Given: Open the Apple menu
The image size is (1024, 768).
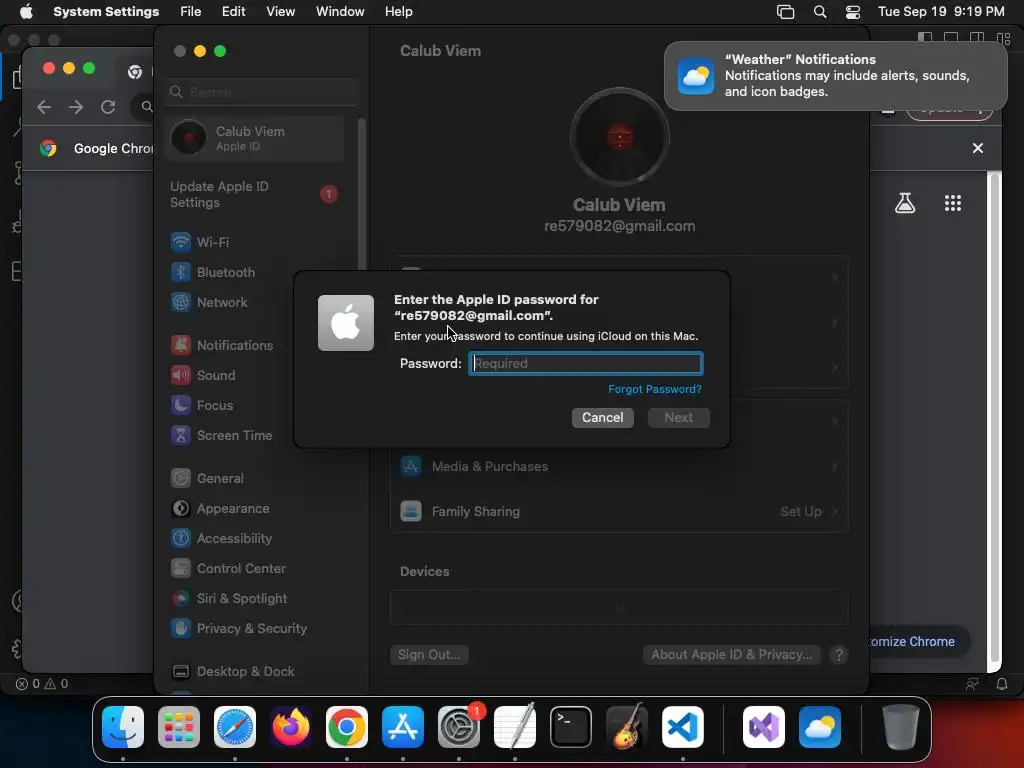Looking at the screenshot, I should (26, 11).
